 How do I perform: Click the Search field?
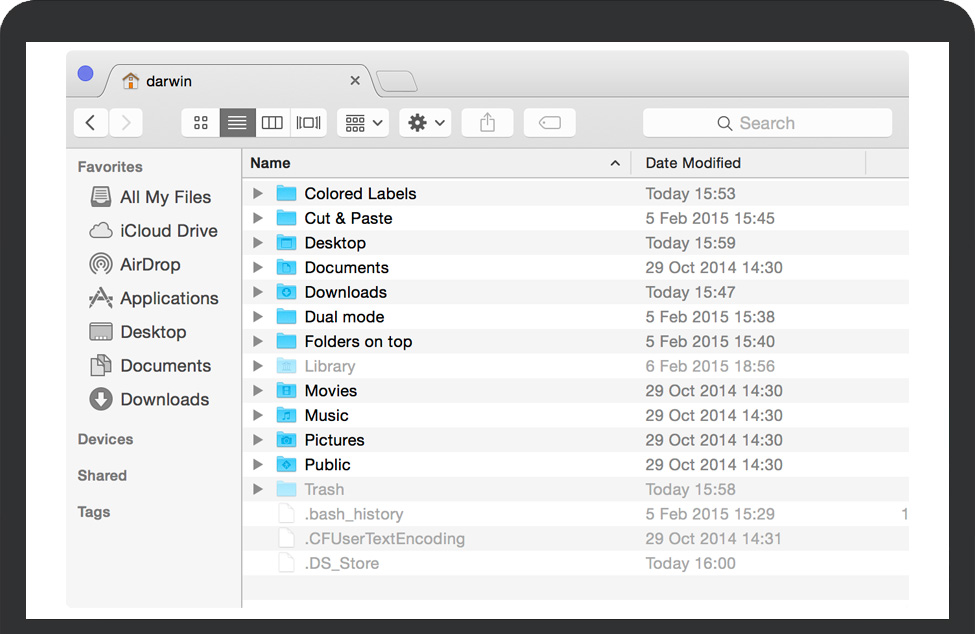pos(767,123)
